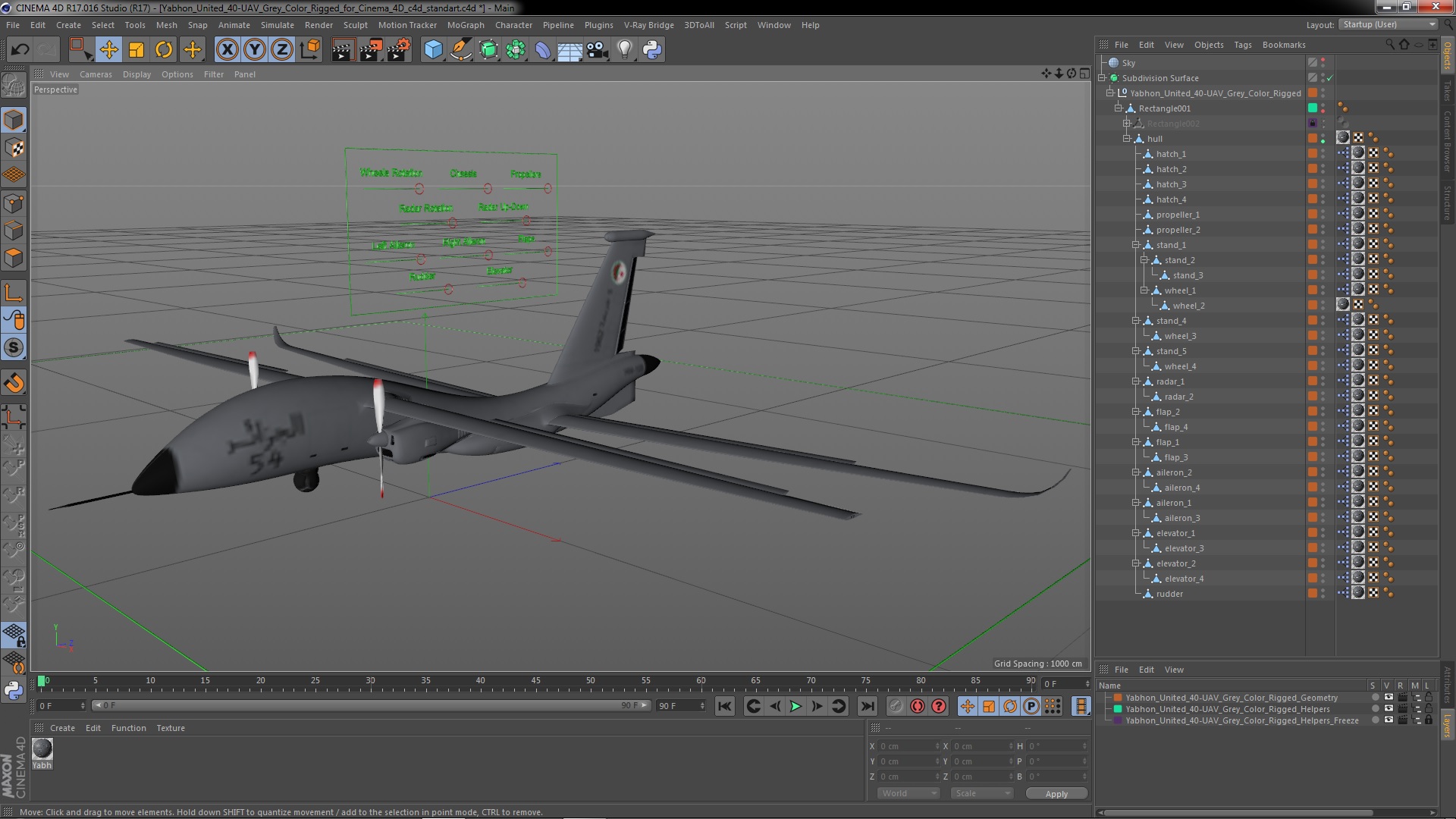Add a Cube primitive object
Image resolution: width=1456 pixels, height=819 pixels.
coord(433,50)
